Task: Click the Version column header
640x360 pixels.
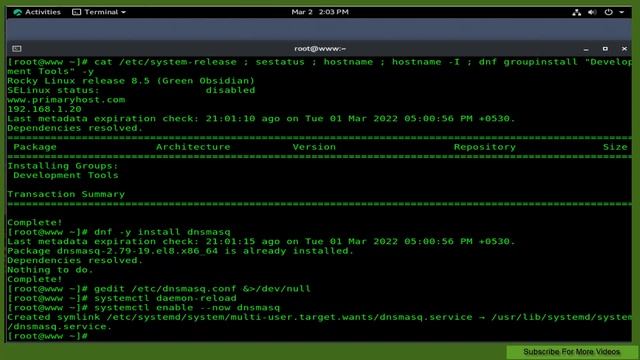Action: (x=314, y=147)
